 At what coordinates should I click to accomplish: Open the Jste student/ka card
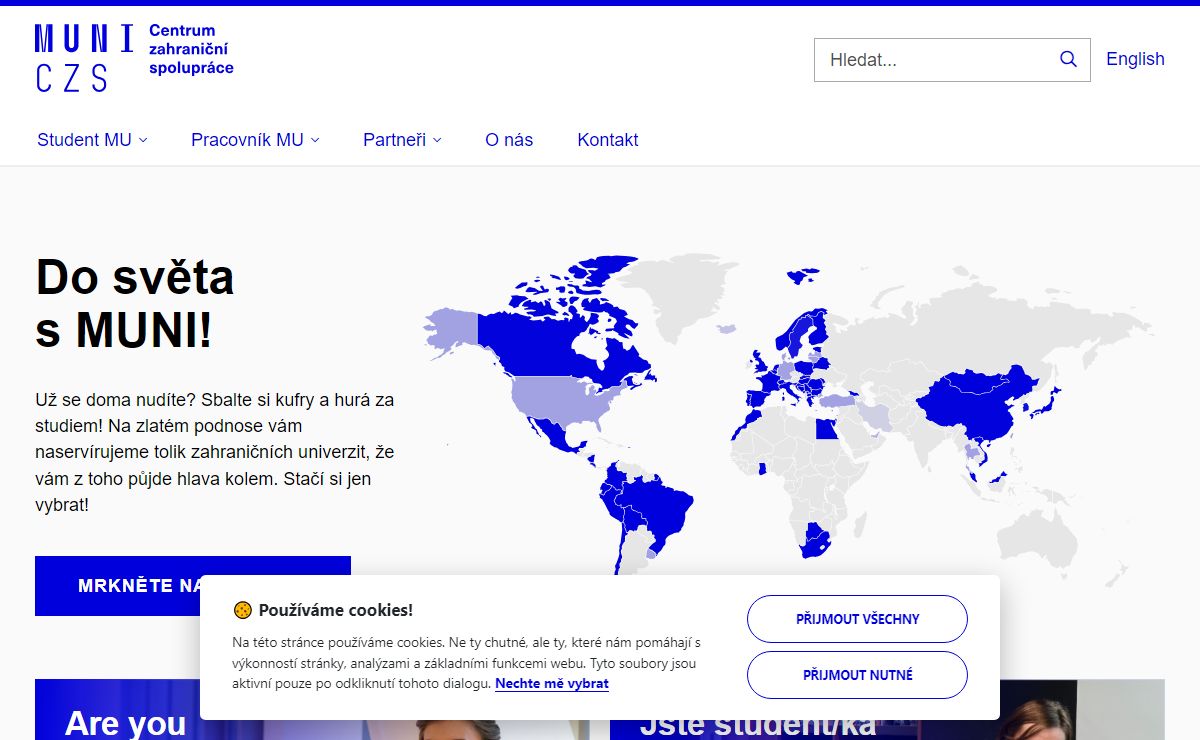click(887, 710)
